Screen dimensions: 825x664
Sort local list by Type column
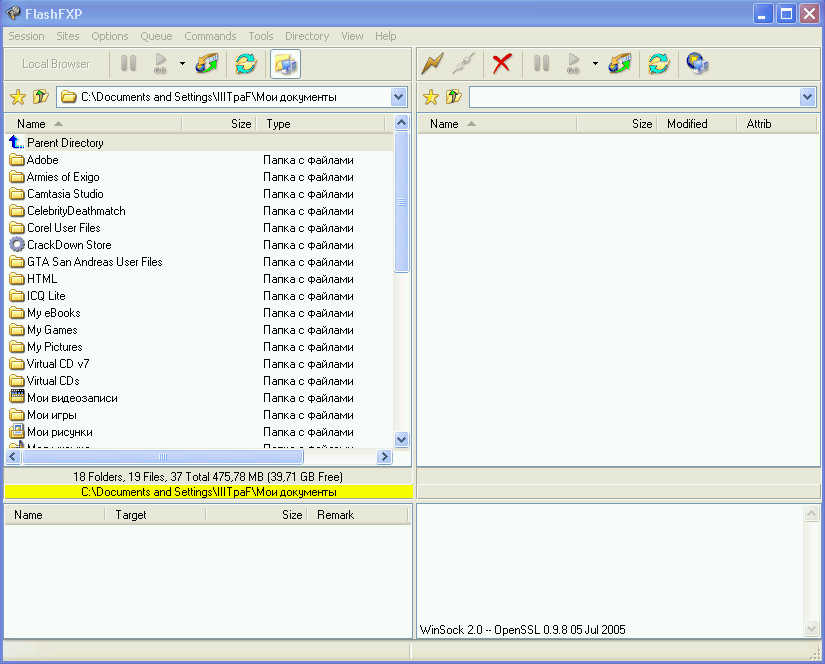(321, 124)
